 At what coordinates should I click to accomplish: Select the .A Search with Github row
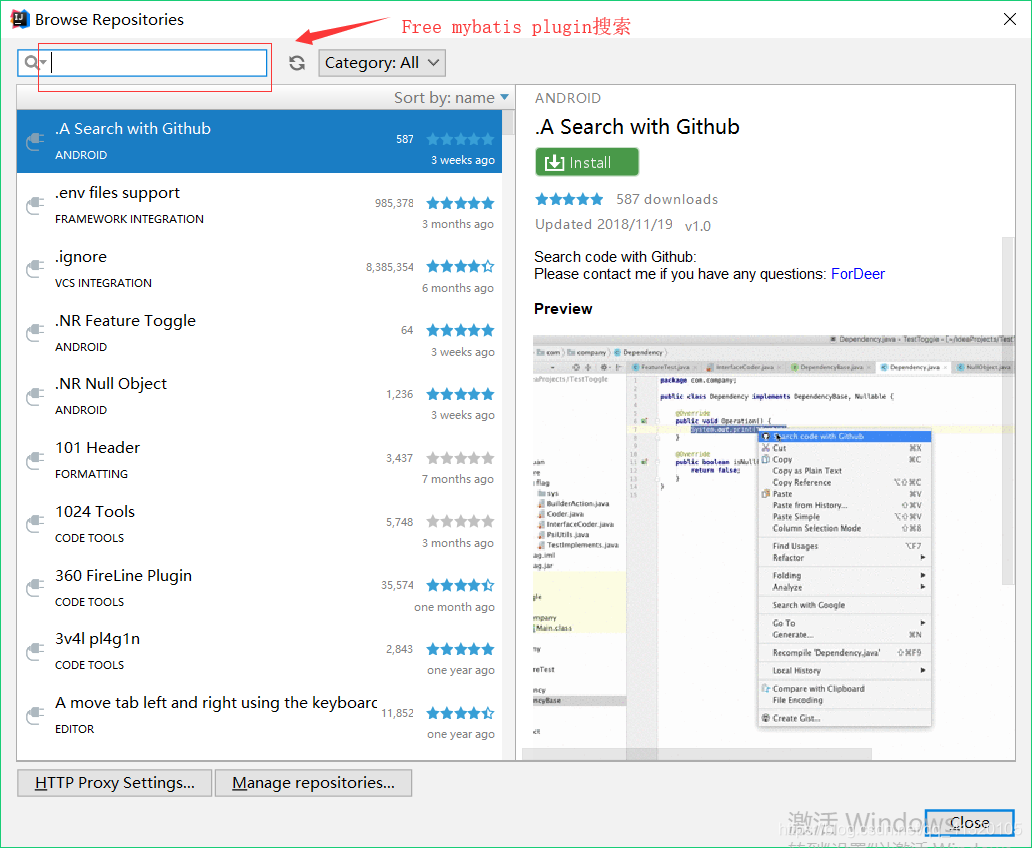pyautogui.click(x=259, y=142)
